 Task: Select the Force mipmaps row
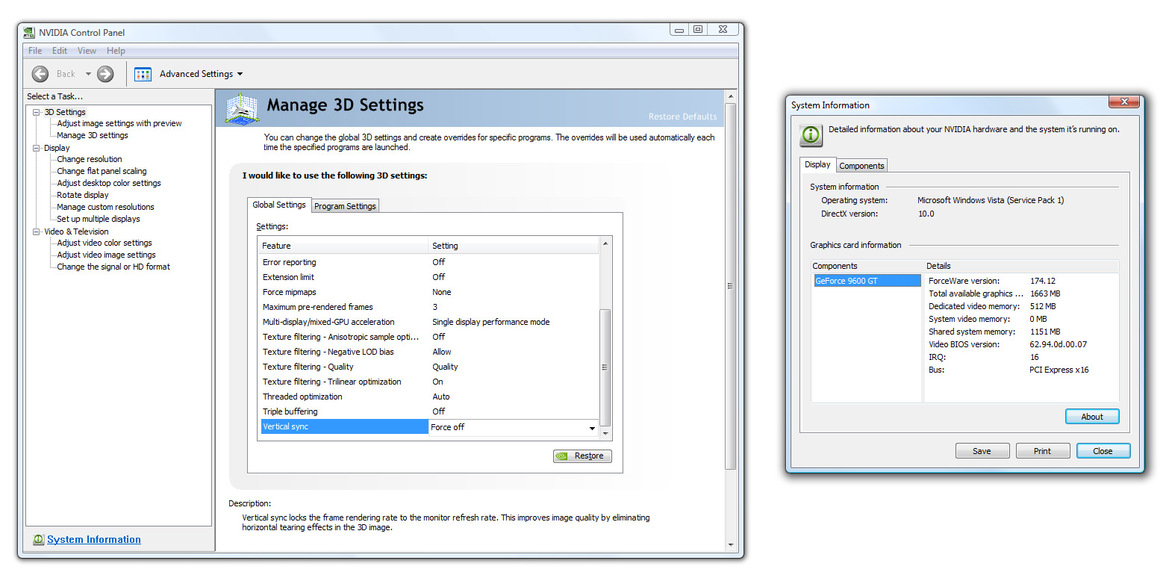pyautogui.click(x=429, y=292)
